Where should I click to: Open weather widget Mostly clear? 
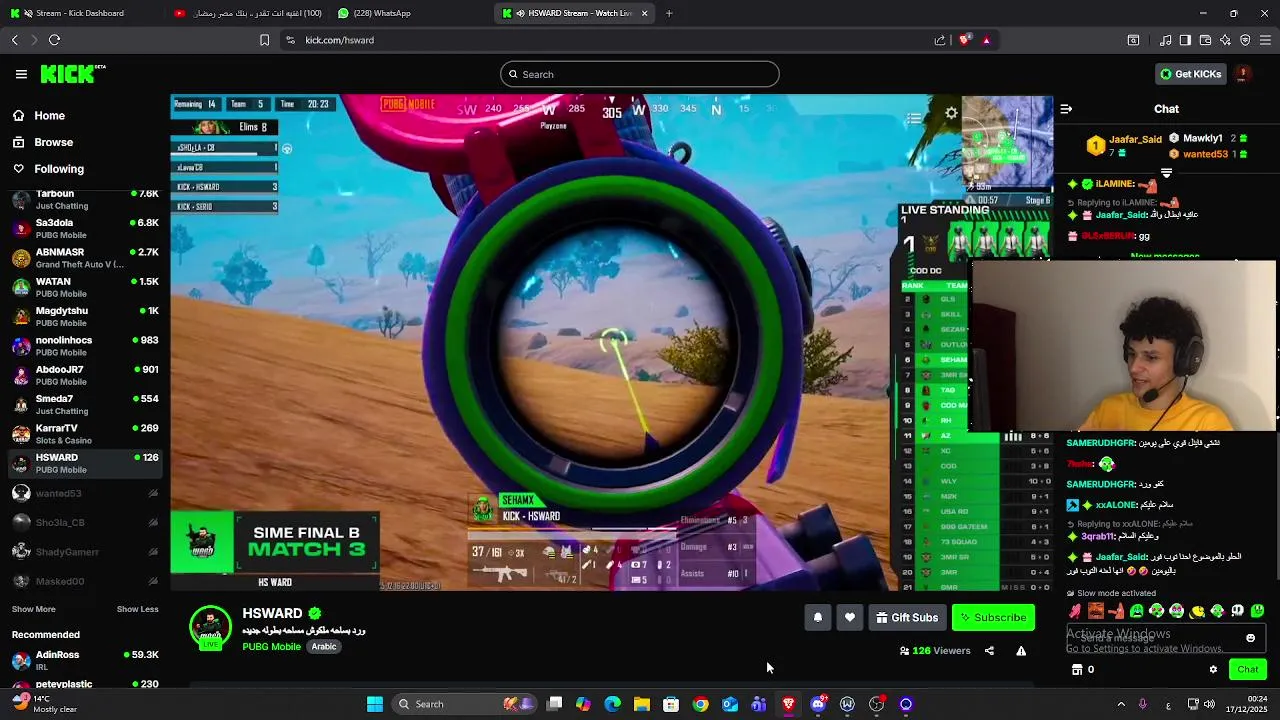(45, 704)
